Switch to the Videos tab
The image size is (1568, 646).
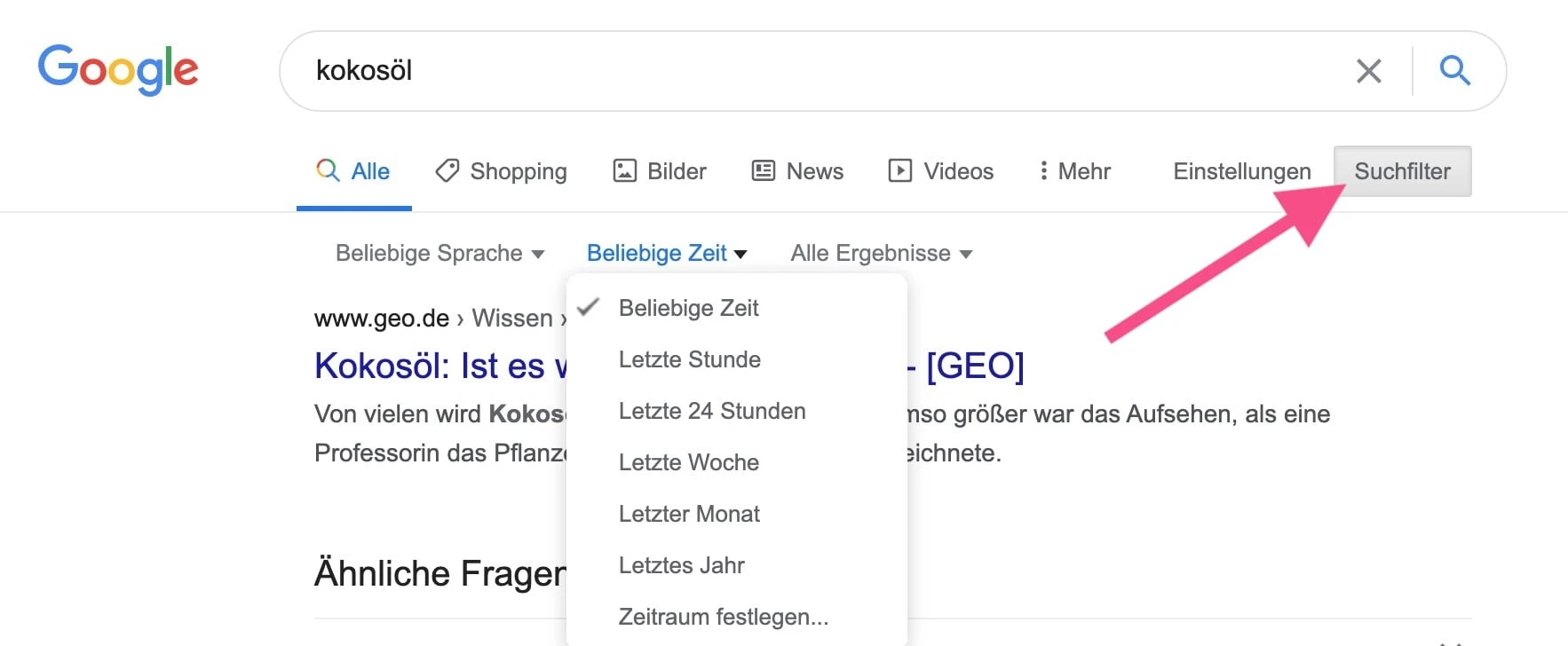[x=941, y=171]
